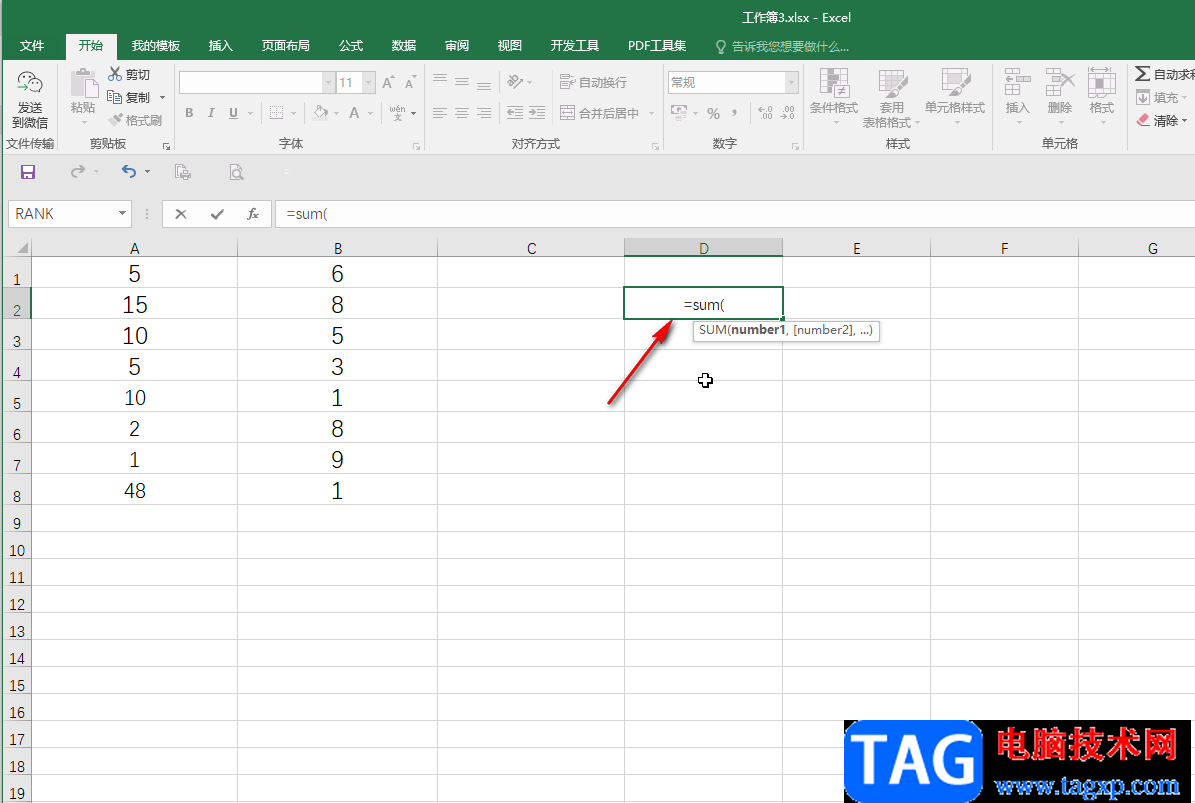Click the print preview icon
This screenshot has height=803, width=1195.
(237, 172)
